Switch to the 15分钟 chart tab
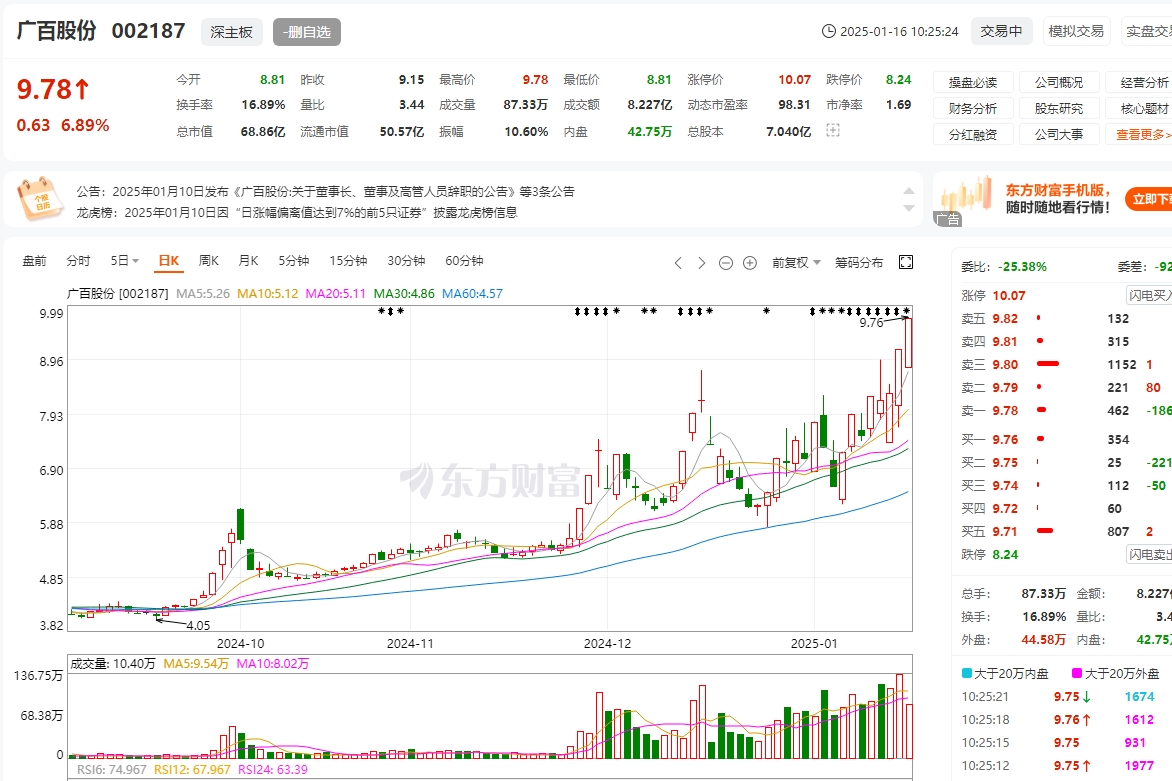 pyautogui.click(x=348, y=261)
